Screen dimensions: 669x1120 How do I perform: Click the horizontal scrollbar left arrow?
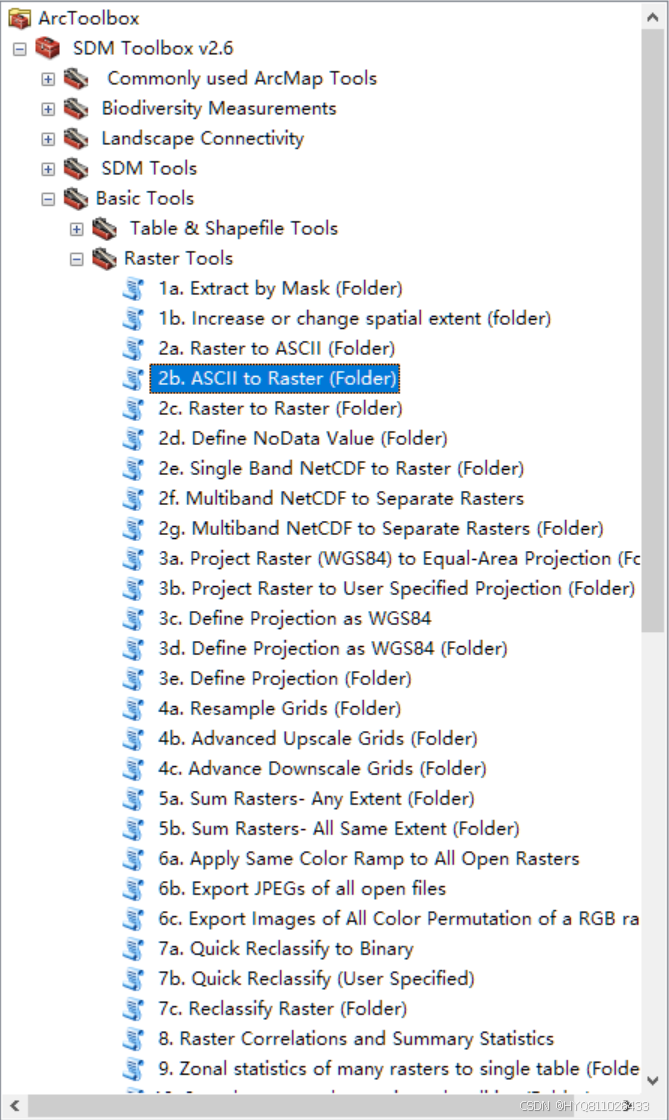[x=14, y=1106]
